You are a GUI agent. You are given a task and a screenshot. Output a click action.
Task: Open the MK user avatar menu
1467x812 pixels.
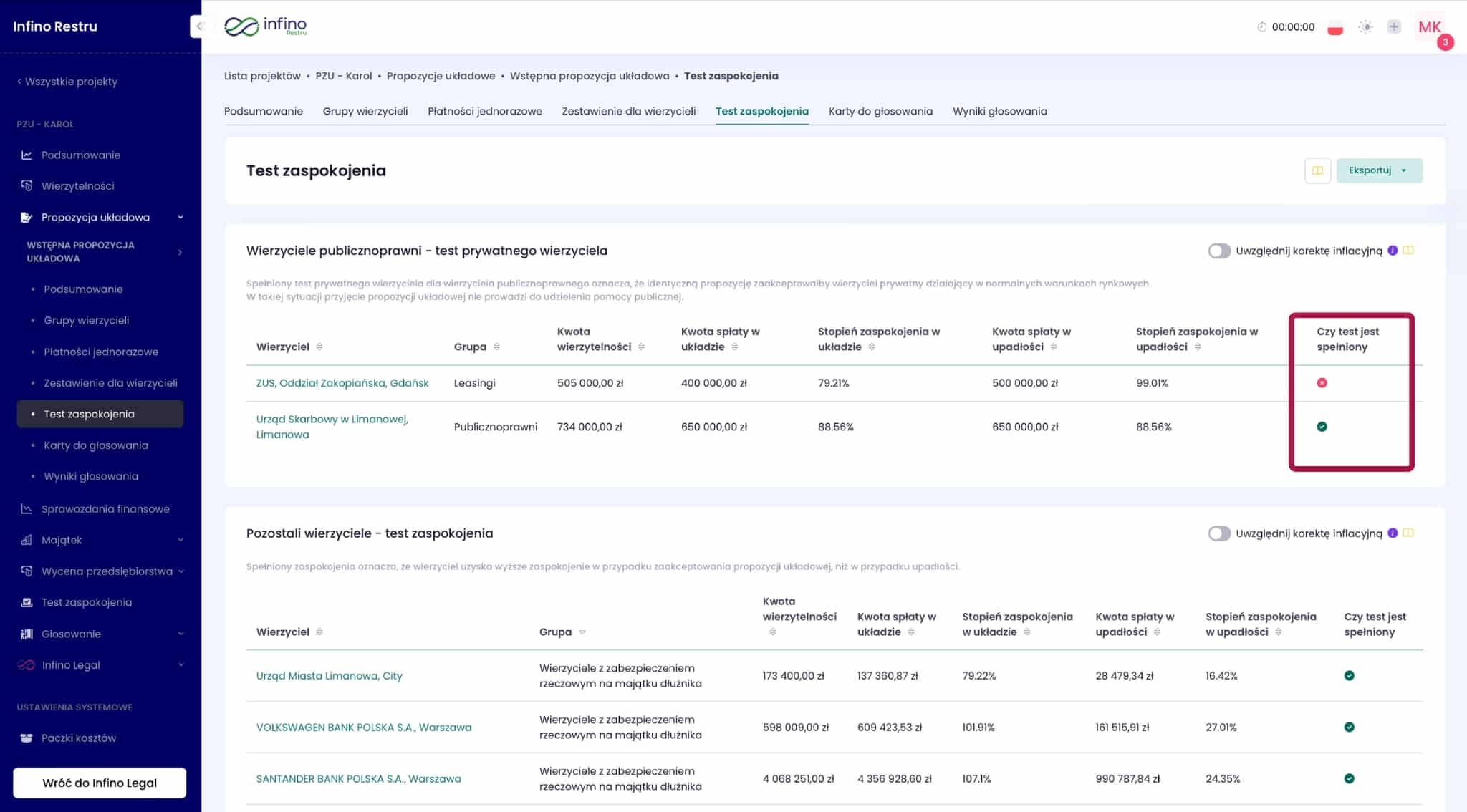point(1429,27)
